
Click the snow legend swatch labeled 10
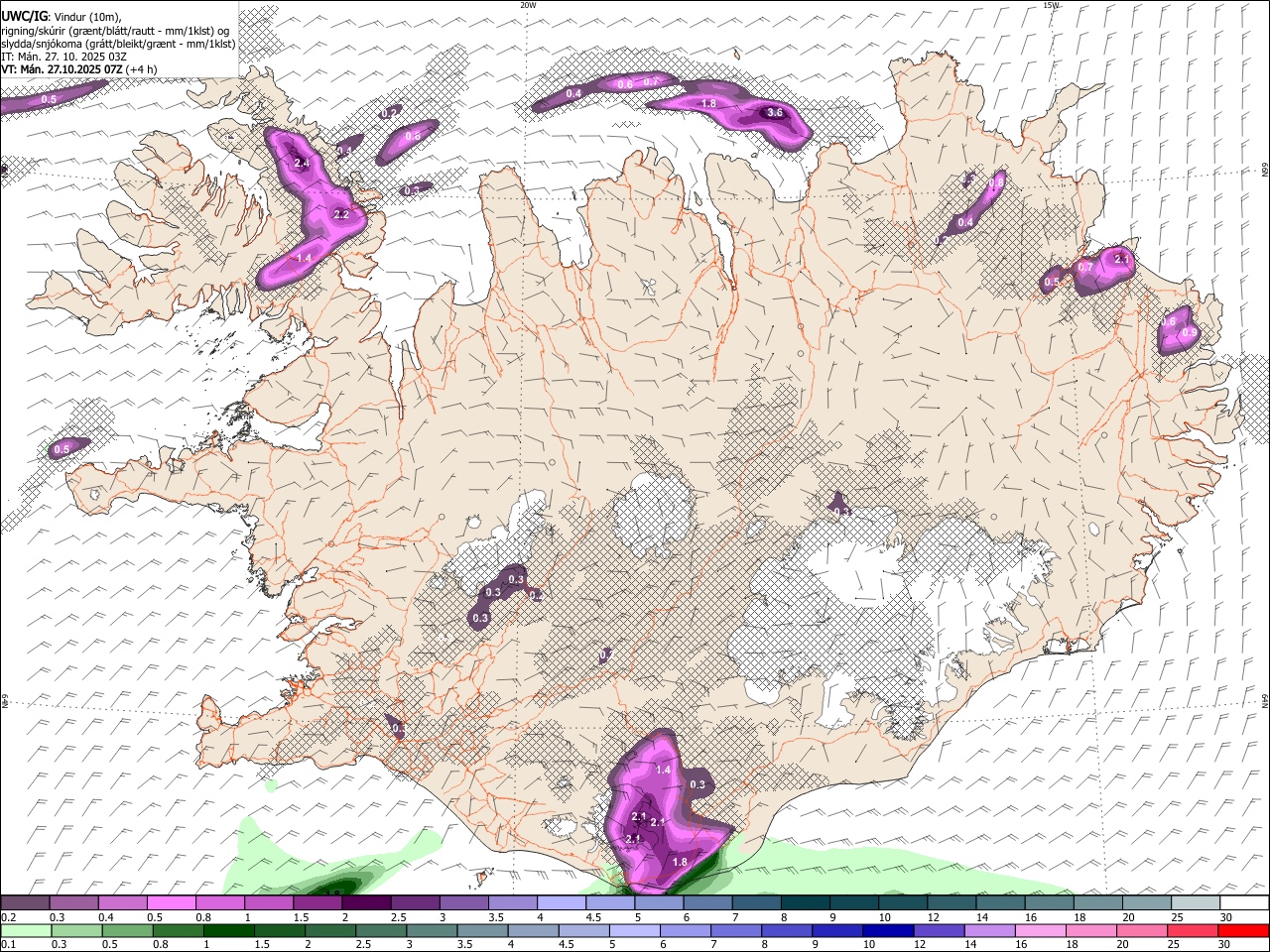click(903, 902)
